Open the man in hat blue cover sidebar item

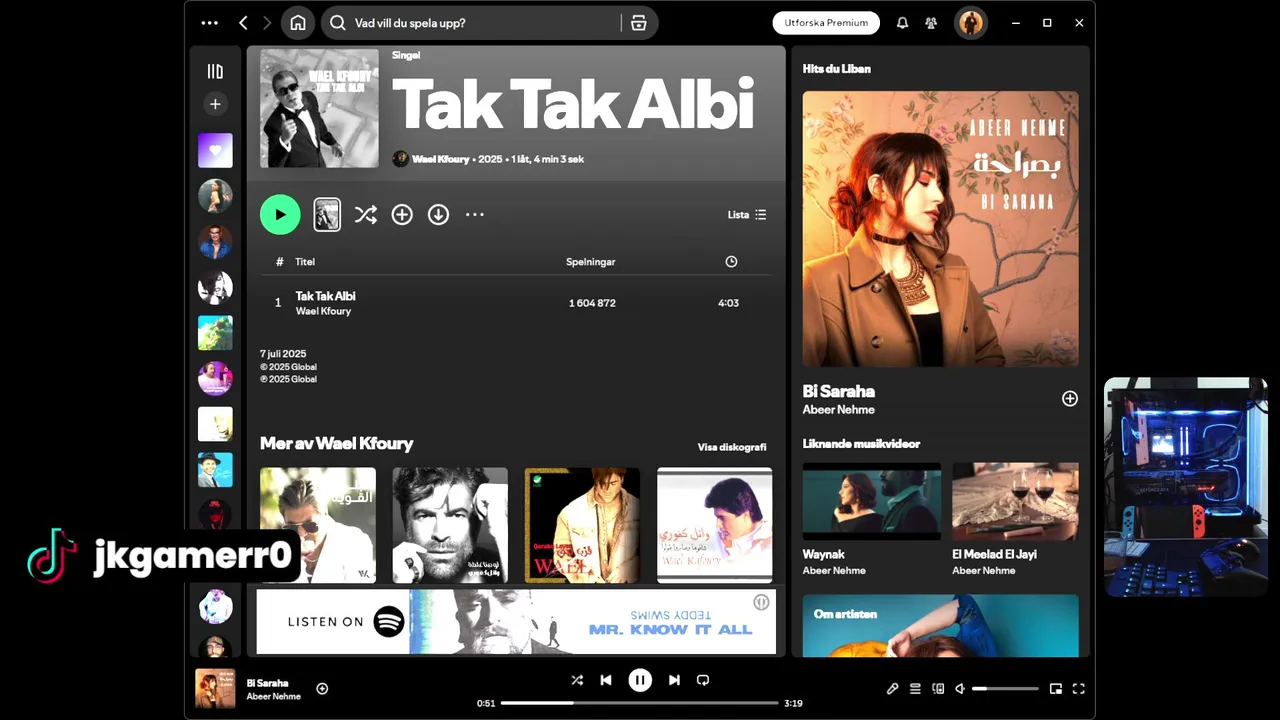215,470
